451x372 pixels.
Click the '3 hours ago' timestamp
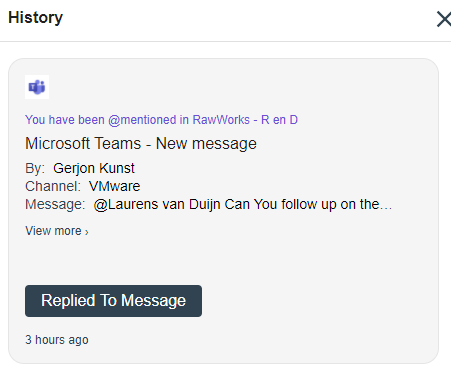click(57, 340)
